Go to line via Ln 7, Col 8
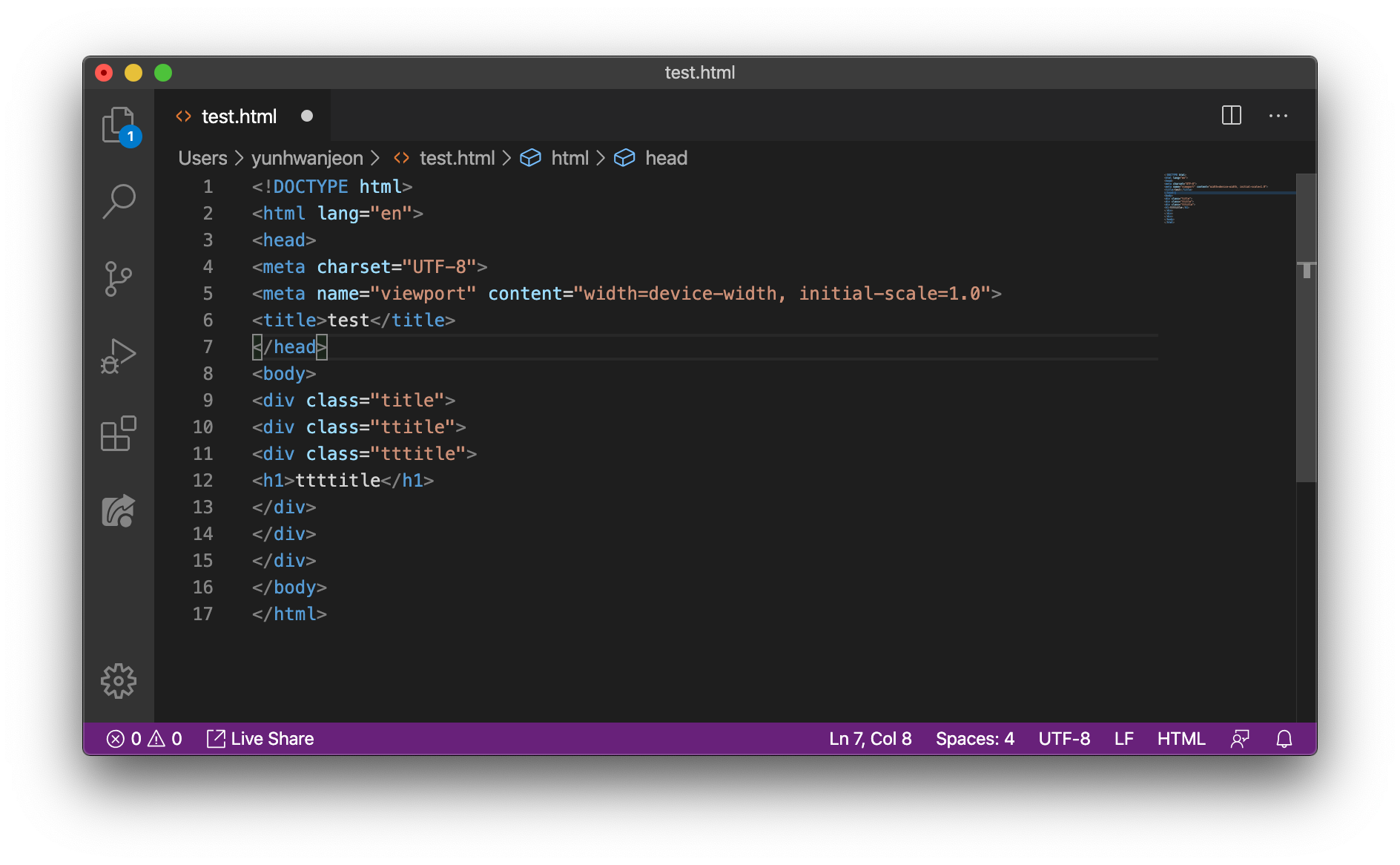 coord(871,739)
